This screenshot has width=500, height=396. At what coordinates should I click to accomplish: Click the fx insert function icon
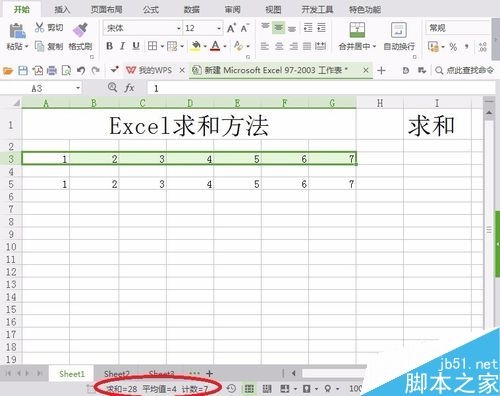point(129,88)
